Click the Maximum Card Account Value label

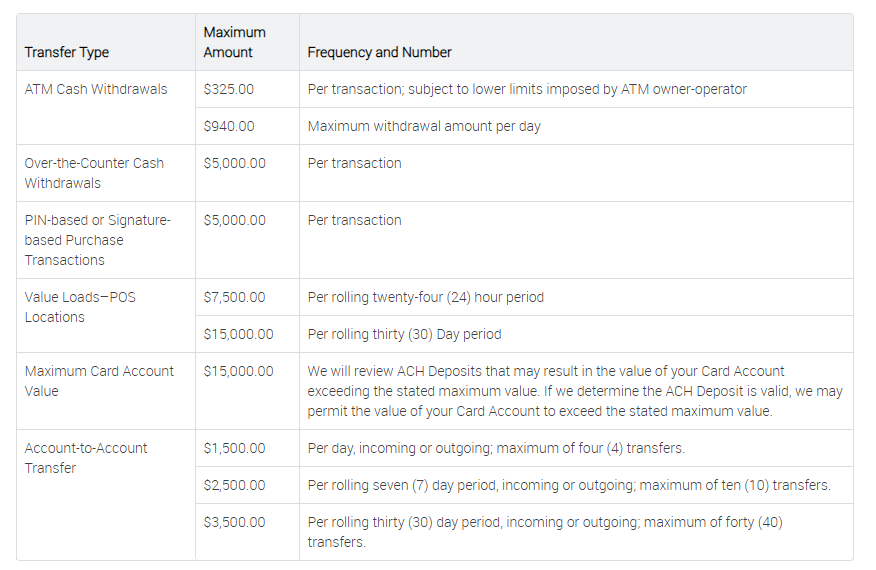point(99,381)
